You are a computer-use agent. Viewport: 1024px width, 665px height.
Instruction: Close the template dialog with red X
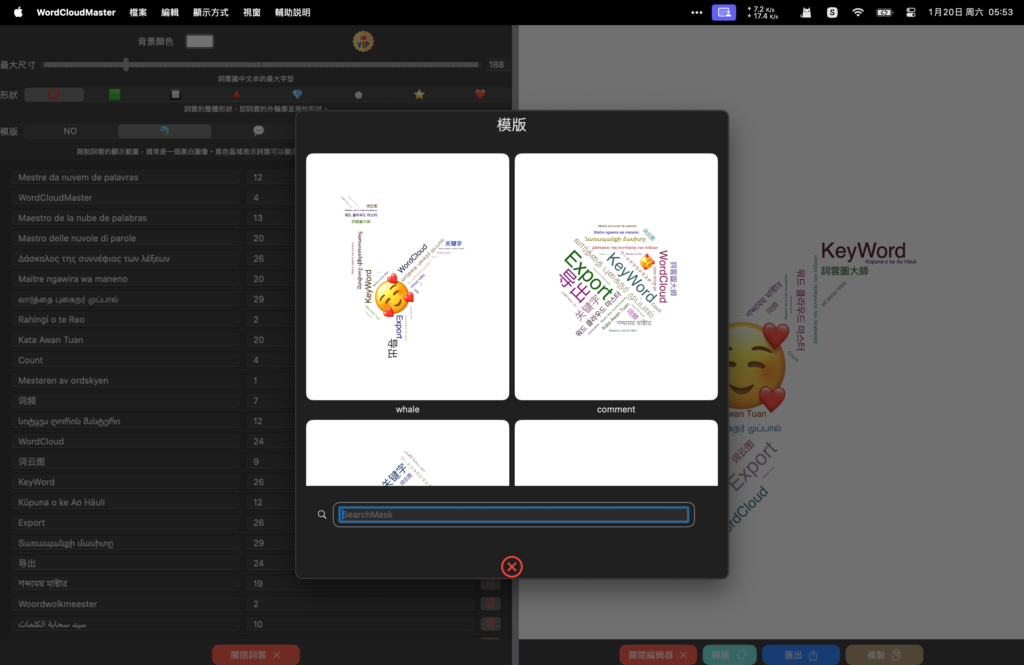(512, 566)
